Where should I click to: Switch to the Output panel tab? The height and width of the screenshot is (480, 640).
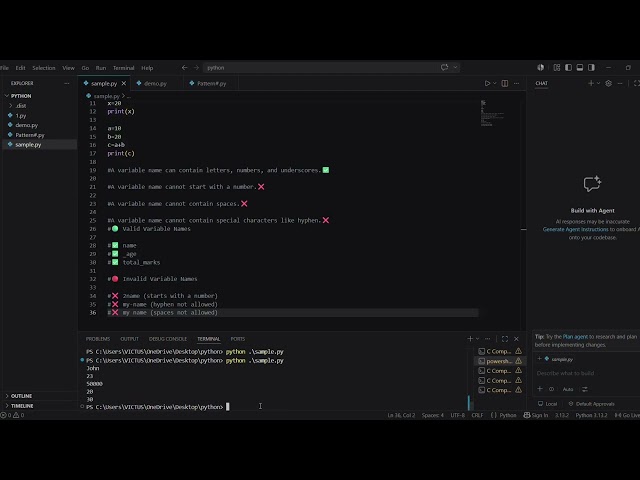tap(129, 339)
